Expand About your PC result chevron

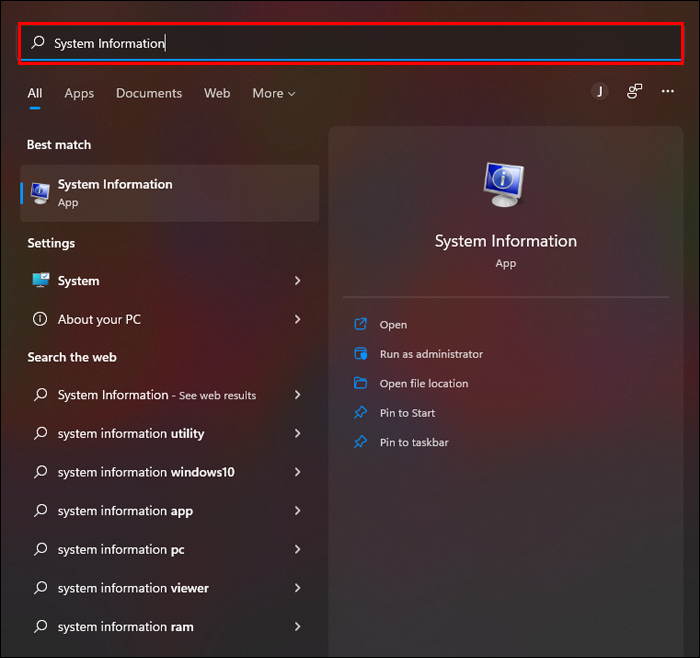pos(297,319)
